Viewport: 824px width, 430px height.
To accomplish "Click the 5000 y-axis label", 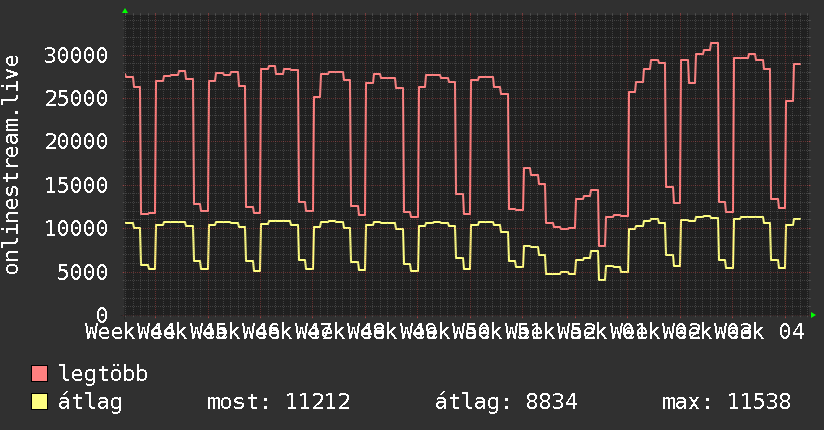I will (83, 272).
